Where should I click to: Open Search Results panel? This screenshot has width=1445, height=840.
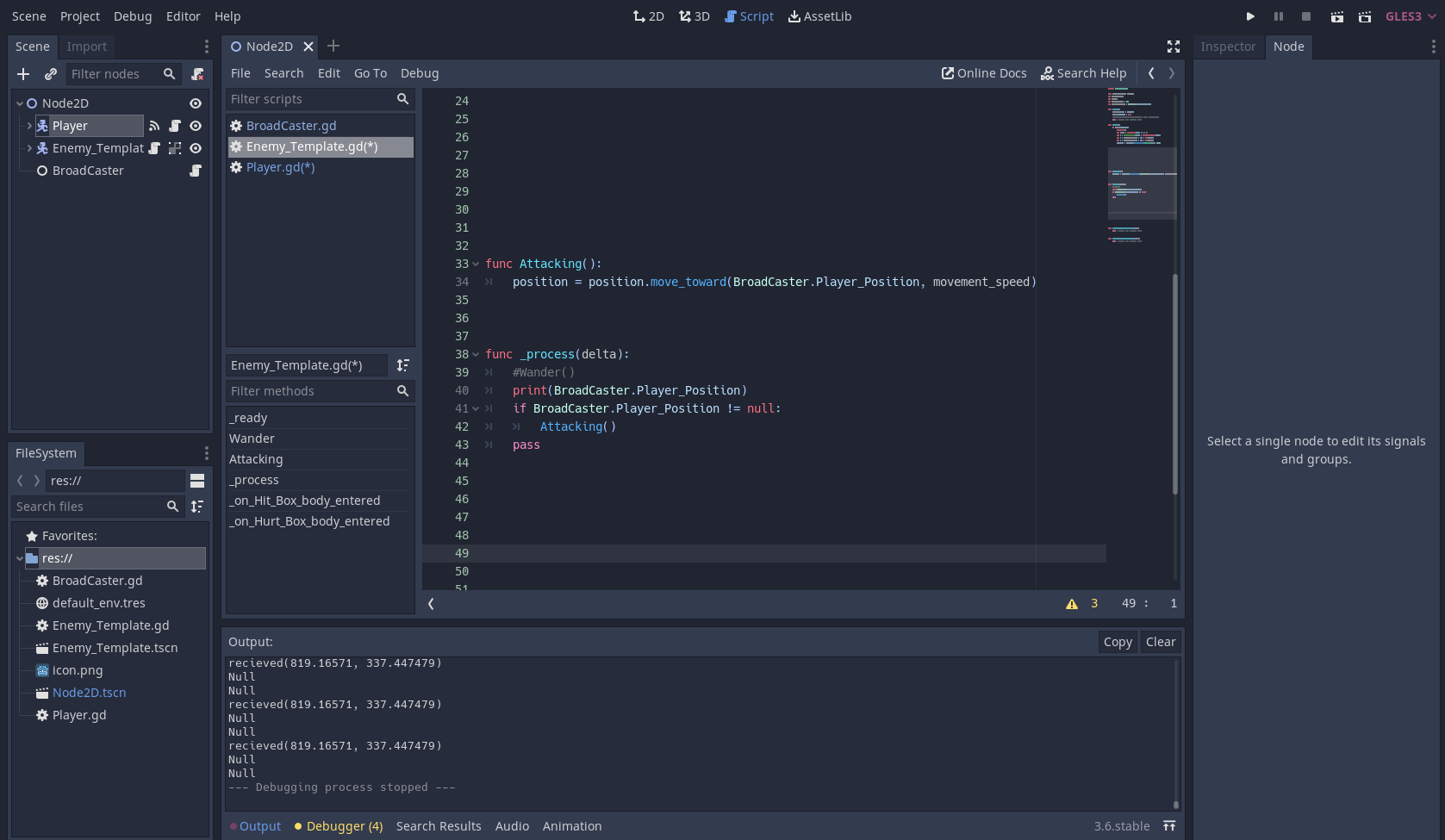[439, 826]
